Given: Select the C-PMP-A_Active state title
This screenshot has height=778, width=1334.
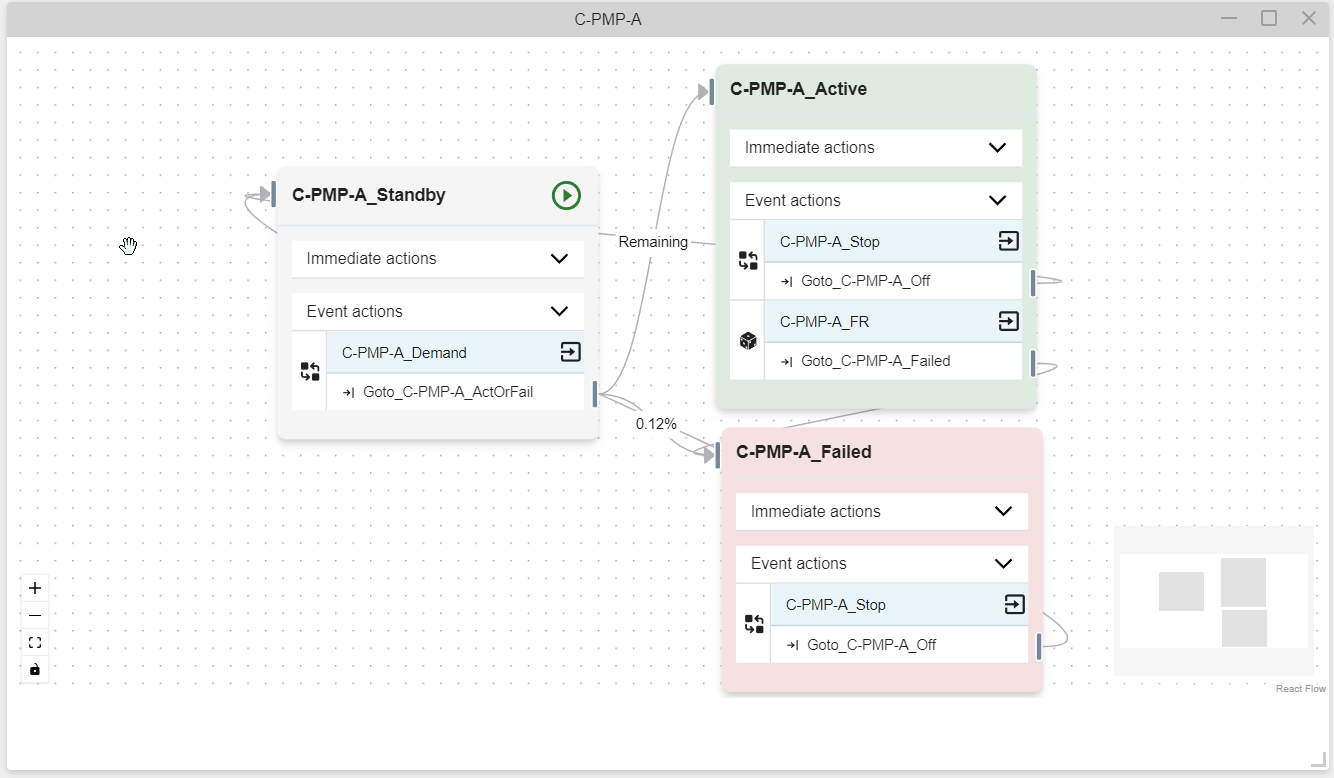Looking at the screenshot, I should (799, 89).
